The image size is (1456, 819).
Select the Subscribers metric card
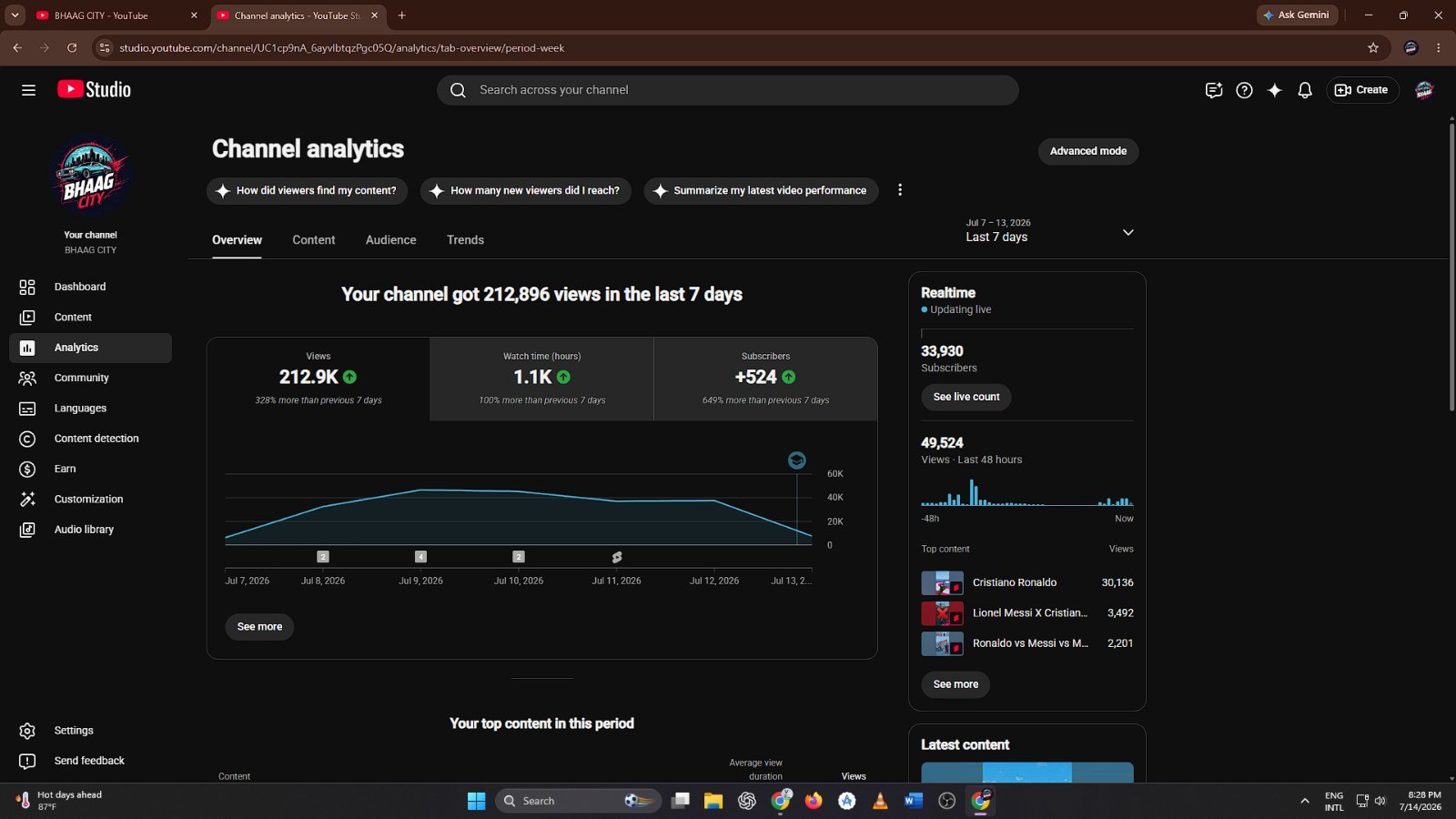click(x=765, y=379)
